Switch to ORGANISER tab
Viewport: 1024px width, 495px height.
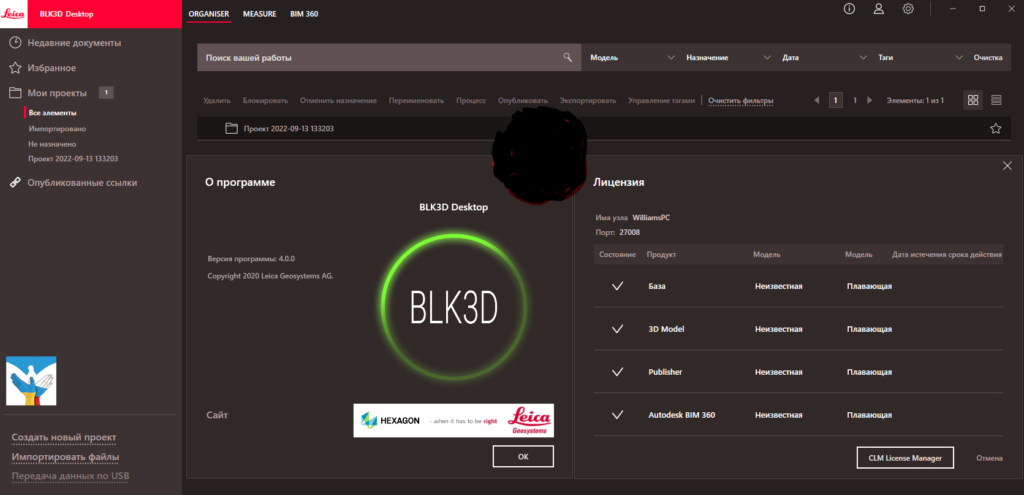click(208, 13)
